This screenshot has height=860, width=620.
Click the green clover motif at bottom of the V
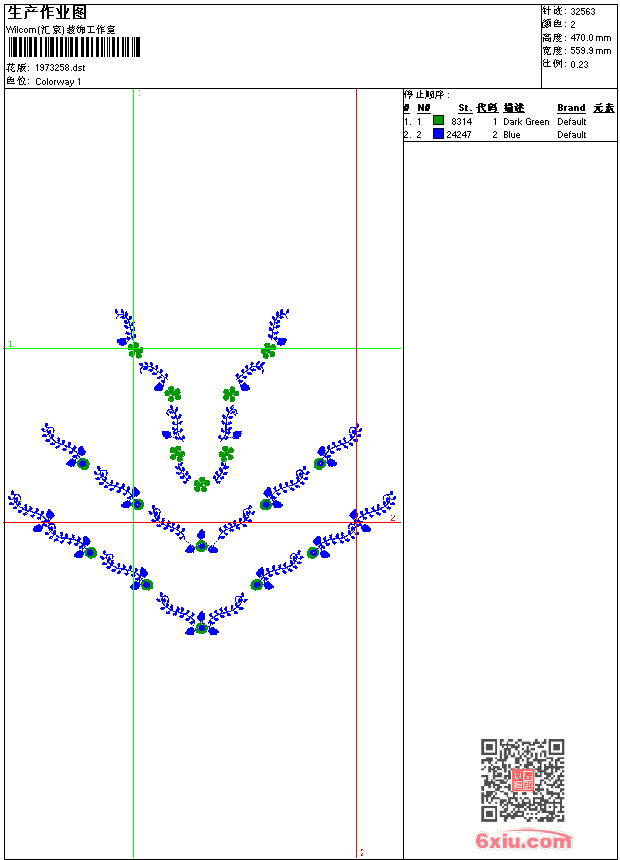[201, 484]
